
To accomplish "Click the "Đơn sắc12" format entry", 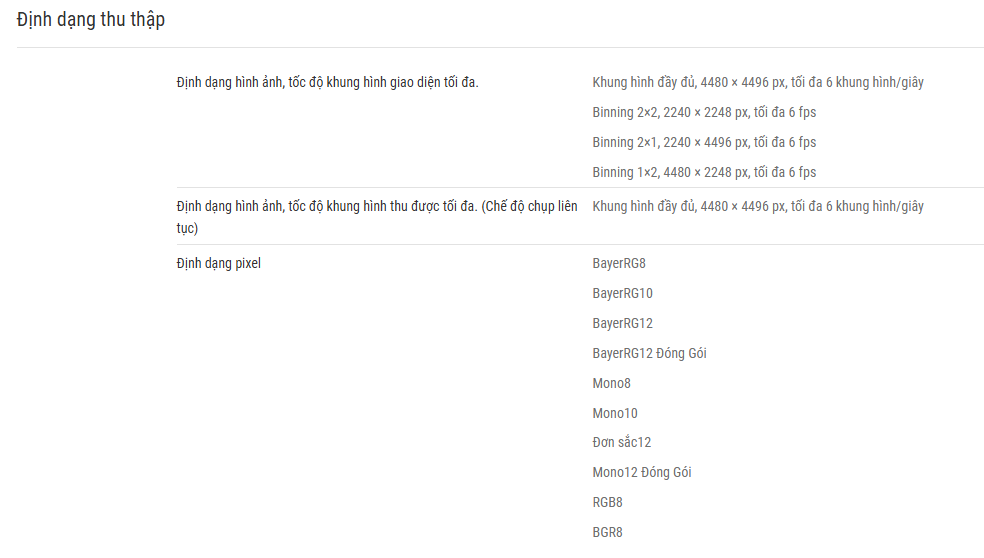I will pyautogui.click(x=622, y=443).
